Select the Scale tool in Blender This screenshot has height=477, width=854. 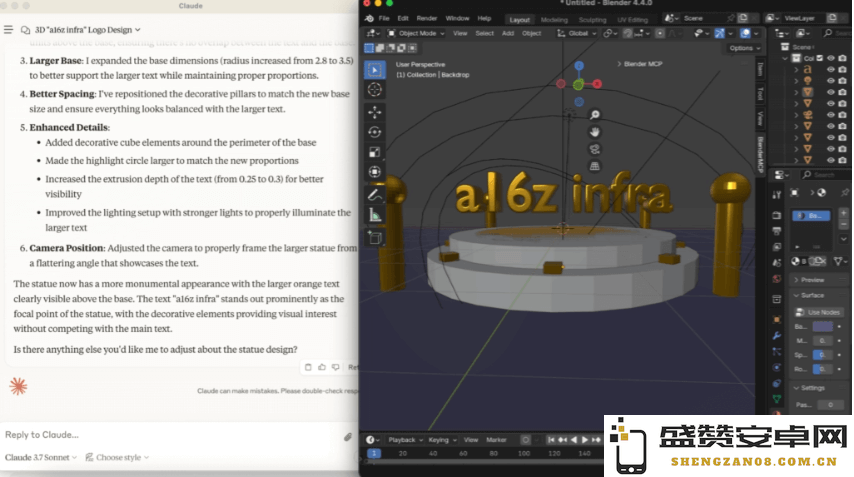point(375,152)
